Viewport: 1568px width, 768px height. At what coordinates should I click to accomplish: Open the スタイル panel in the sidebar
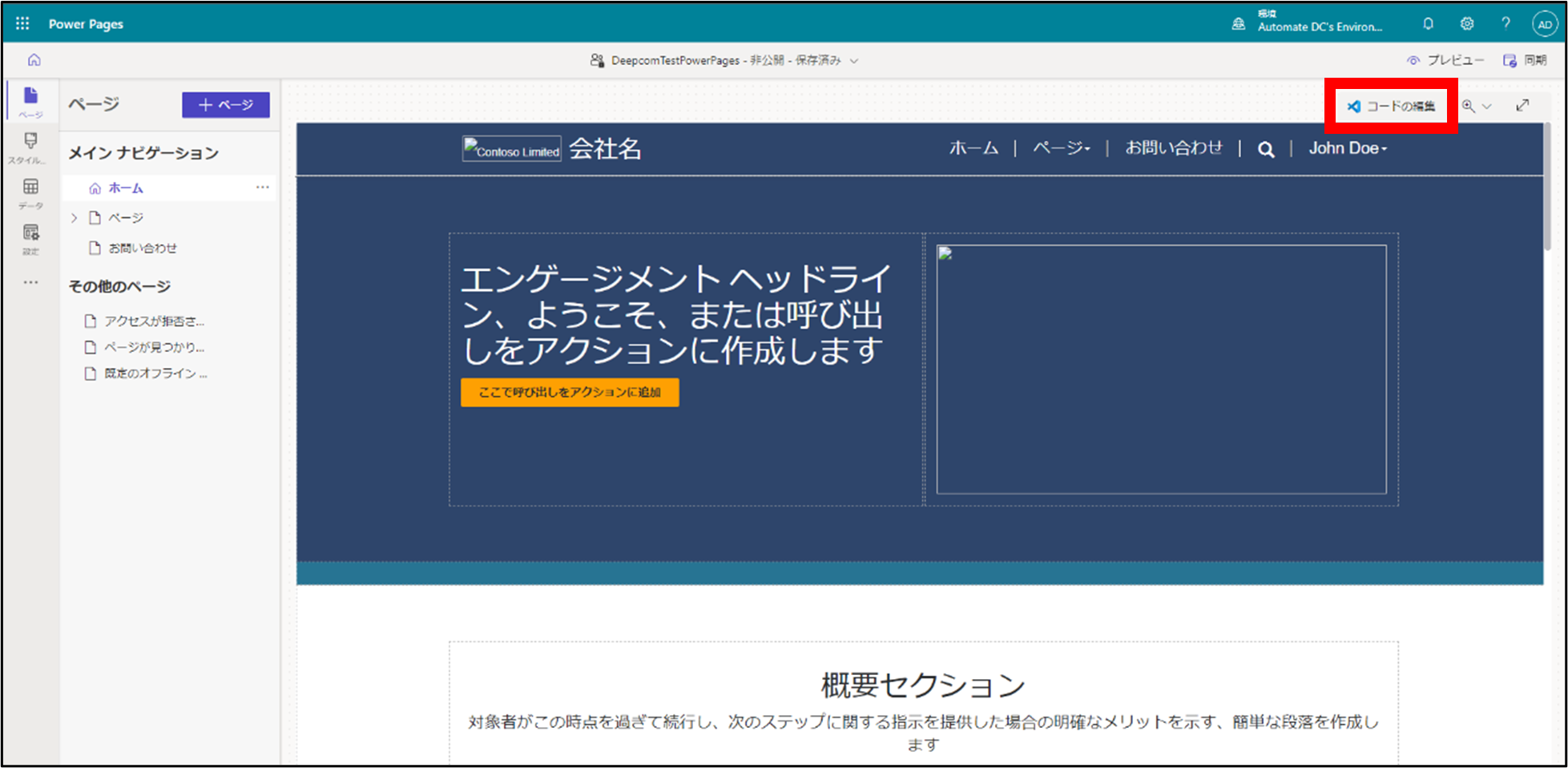pyautogui.click(x=30, y=147)
